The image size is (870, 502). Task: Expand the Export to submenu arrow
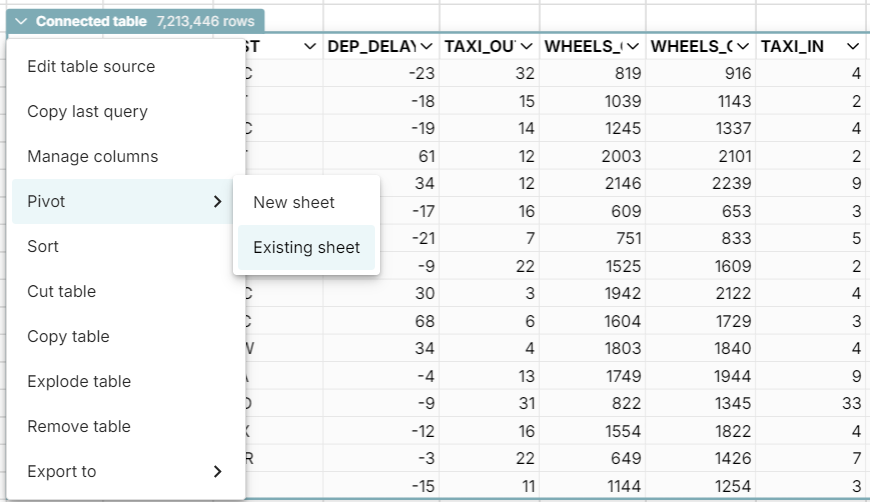(218, 472)
